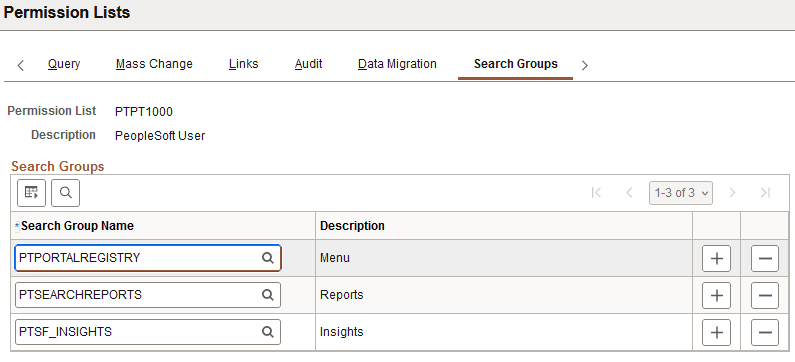Add a row after the Reports row
795x362 pixels.
(x=716, y=295)
